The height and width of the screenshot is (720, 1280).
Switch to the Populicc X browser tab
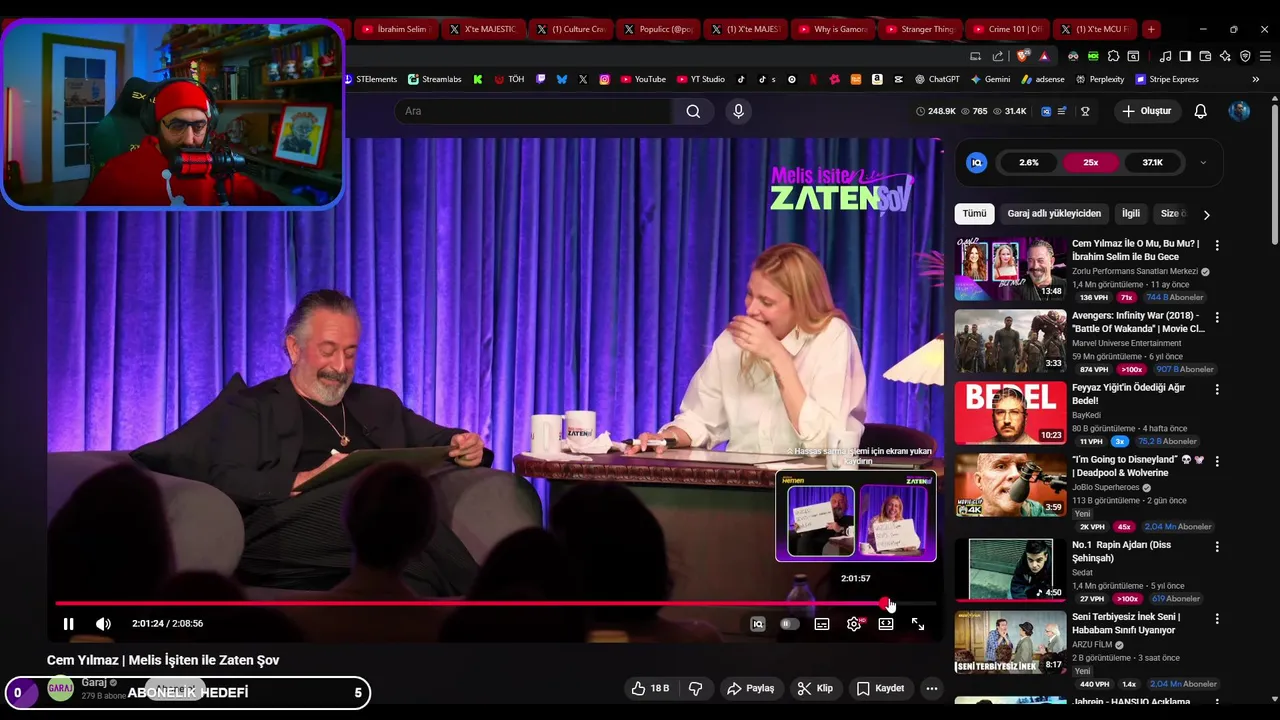[x=657, y=29]
